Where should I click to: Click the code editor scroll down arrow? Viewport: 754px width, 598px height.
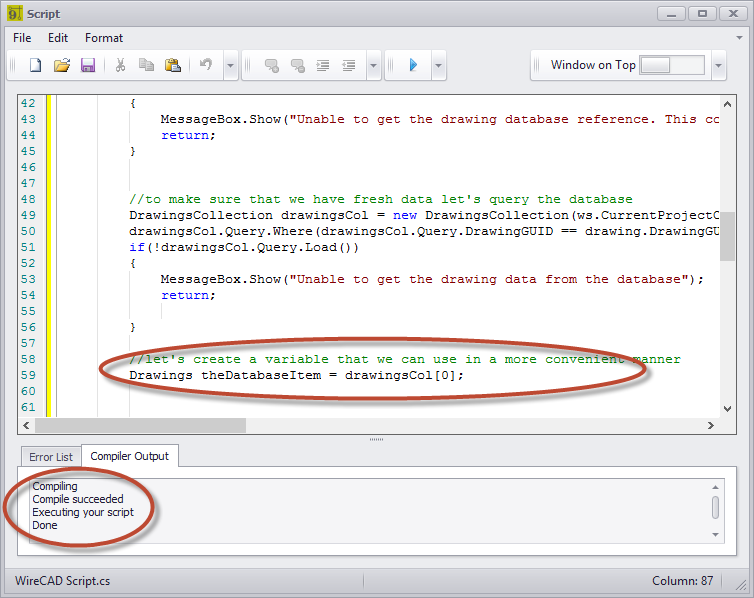coord(728,409)
